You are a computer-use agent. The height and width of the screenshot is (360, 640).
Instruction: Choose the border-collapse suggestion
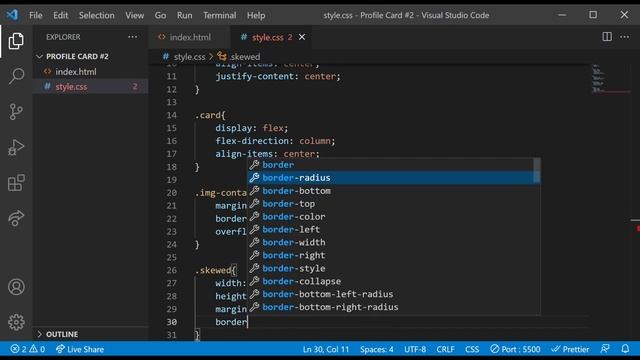[393, 281]
